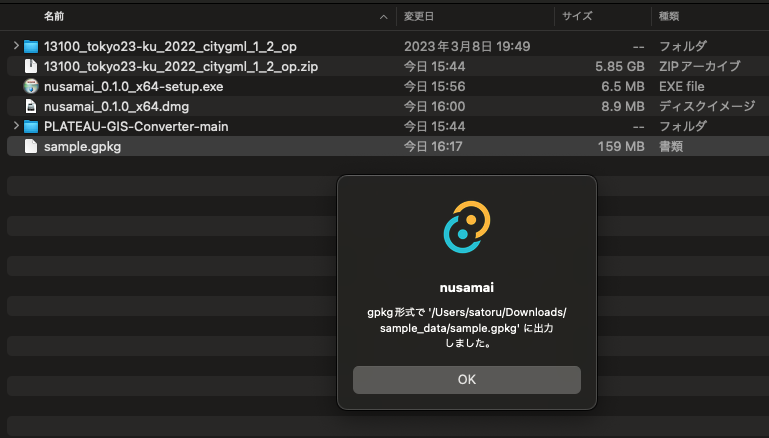Viewport: 769px width, 438px height.
Task: Click the date 2023年3月8日 19:49
Action: (467, 47)
